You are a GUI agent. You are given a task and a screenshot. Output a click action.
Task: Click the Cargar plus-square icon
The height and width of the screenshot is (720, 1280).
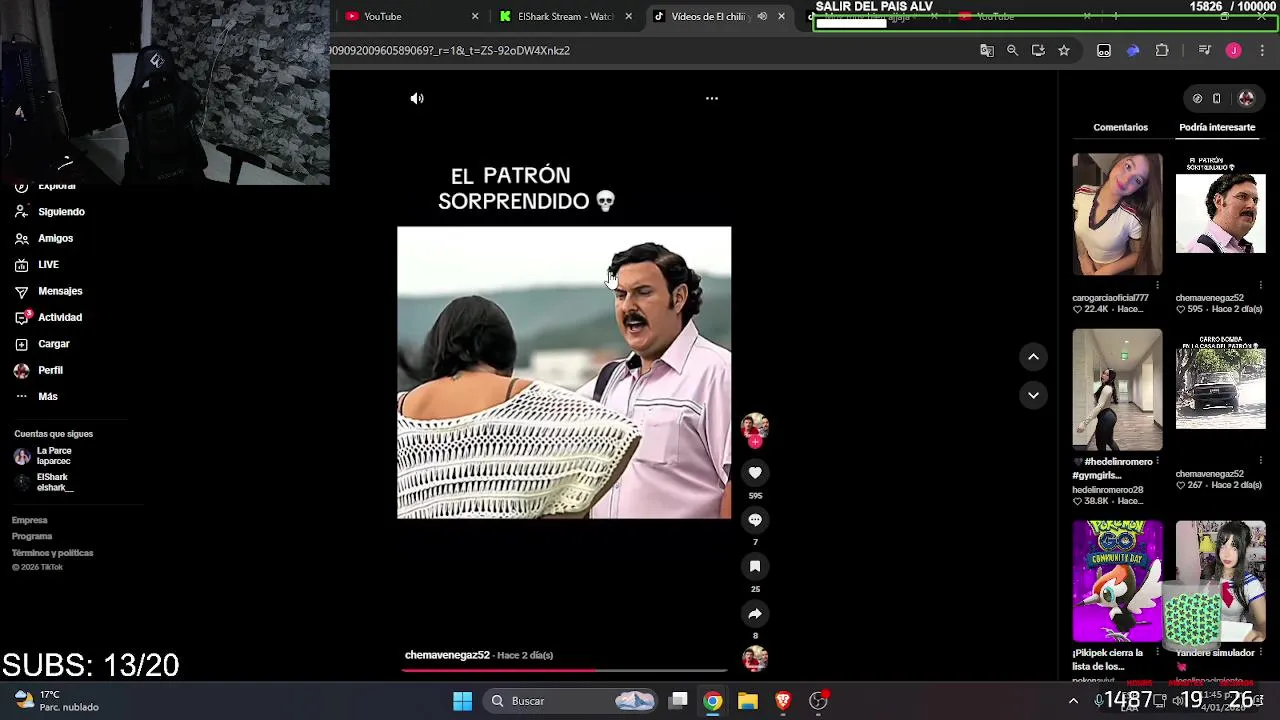click(x=21, y=344)
